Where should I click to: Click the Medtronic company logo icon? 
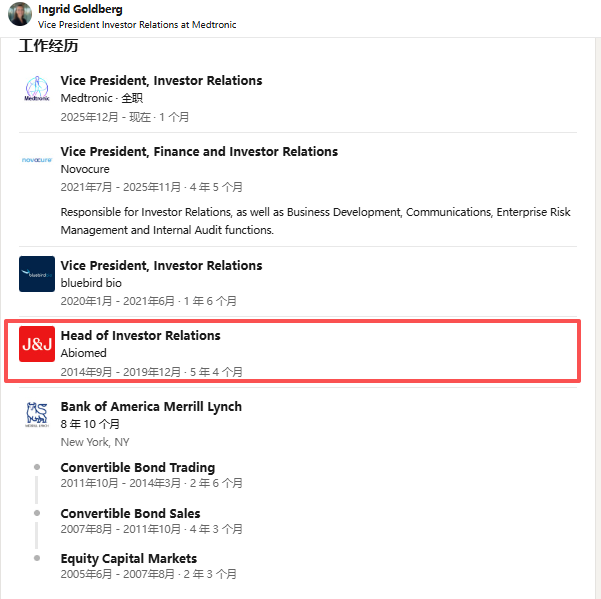point(36,89)
